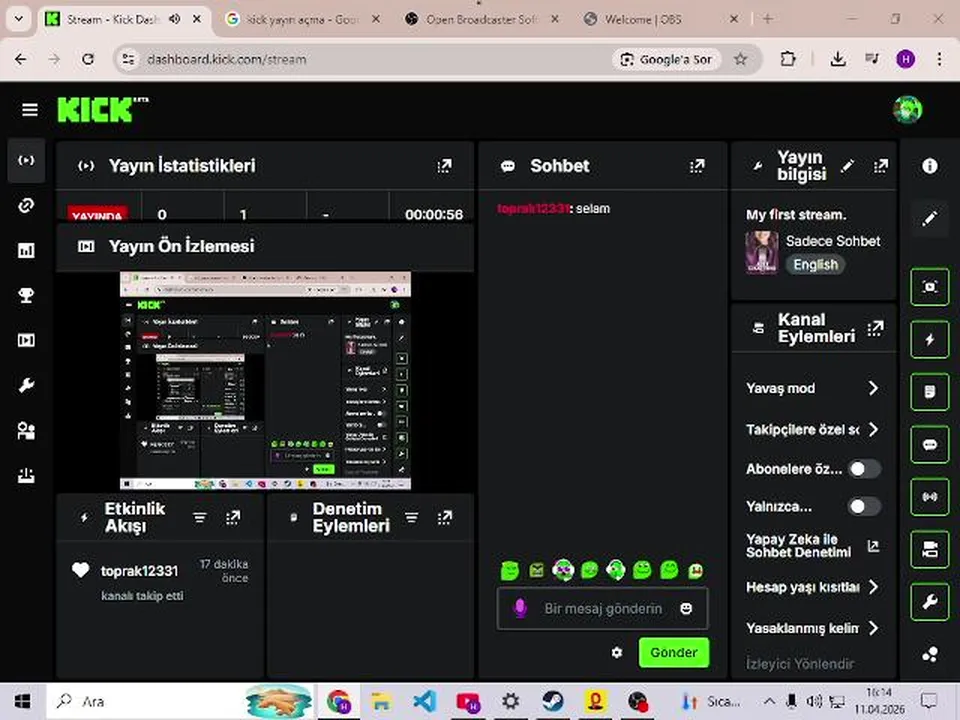Open the download tray sidebar icon
Image resolution: width=960 pixels, height=720 pixels.
26,476
